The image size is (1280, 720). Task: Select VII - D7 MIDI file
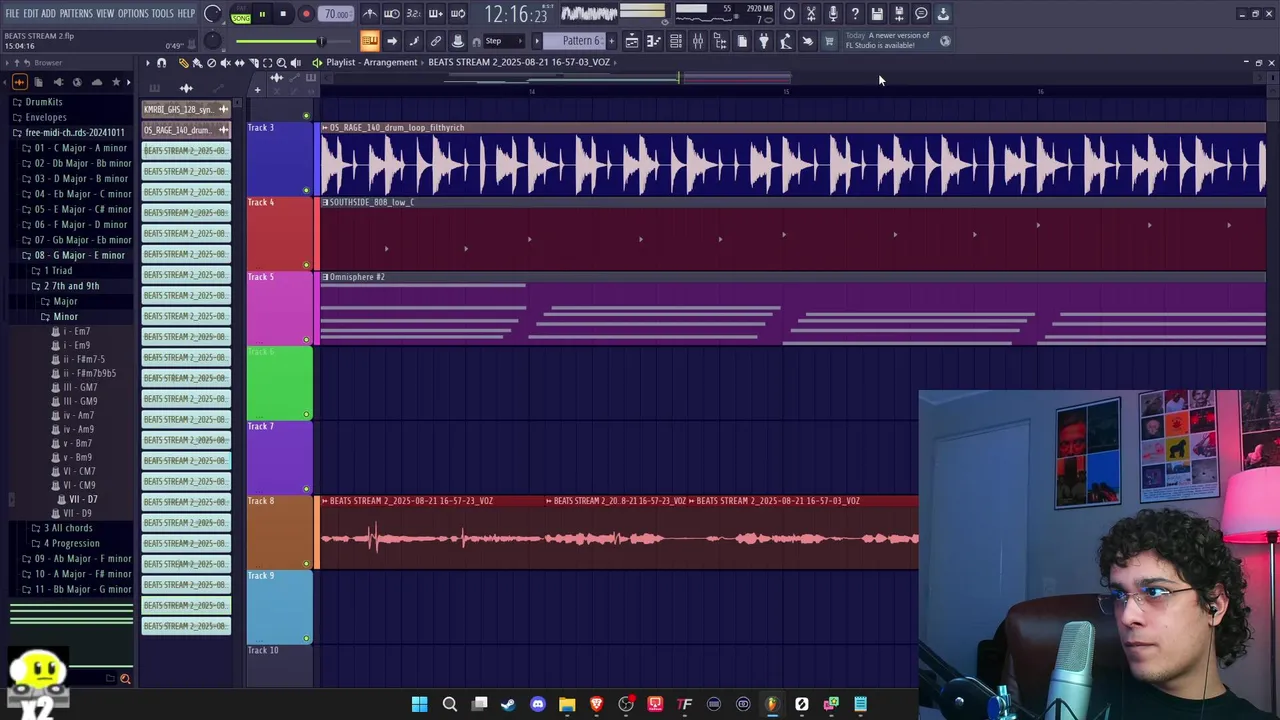82,499
